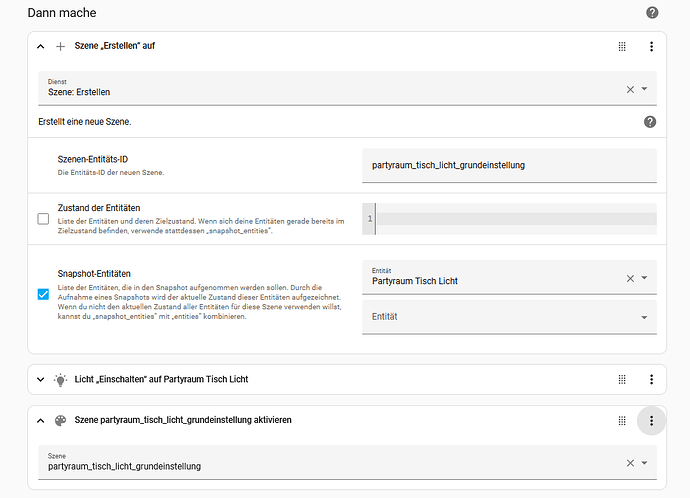The image size is (690, 498).
Task: Open the empty Entität dropdown
Action: (x=644, y=317)
